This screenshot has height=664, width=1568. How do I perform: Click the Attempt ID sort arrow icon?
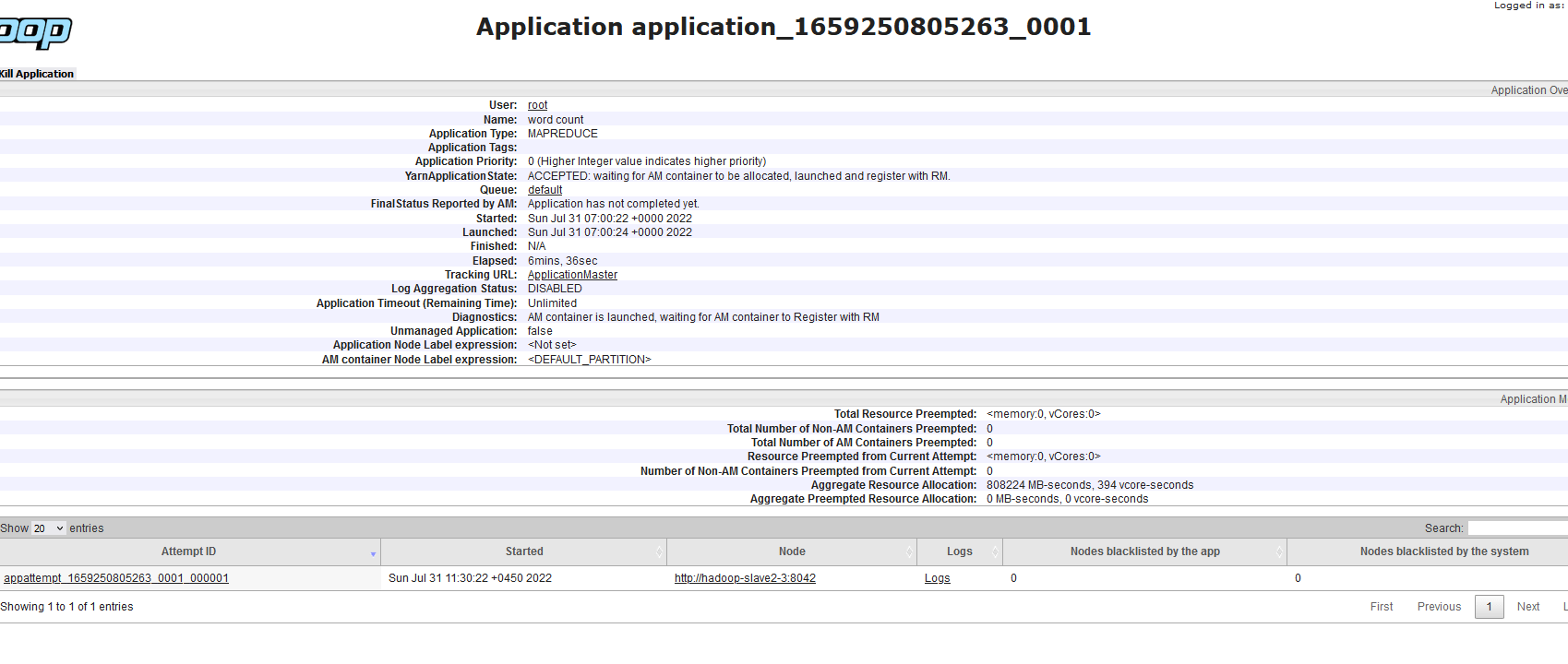(x=373, y=553)
